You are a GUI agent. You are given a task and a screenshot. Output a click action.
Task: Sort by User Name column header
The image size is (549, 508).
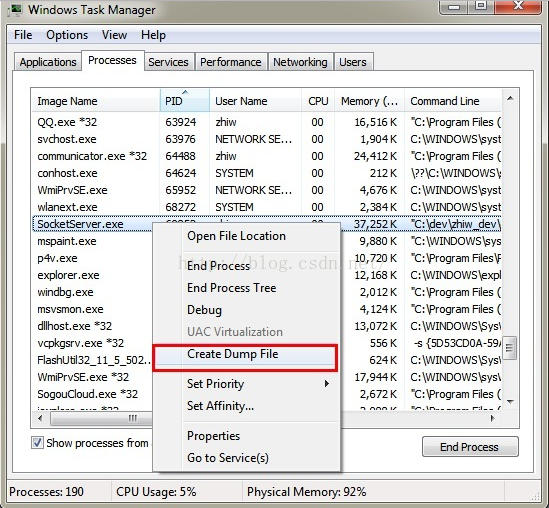click(256, 101)
